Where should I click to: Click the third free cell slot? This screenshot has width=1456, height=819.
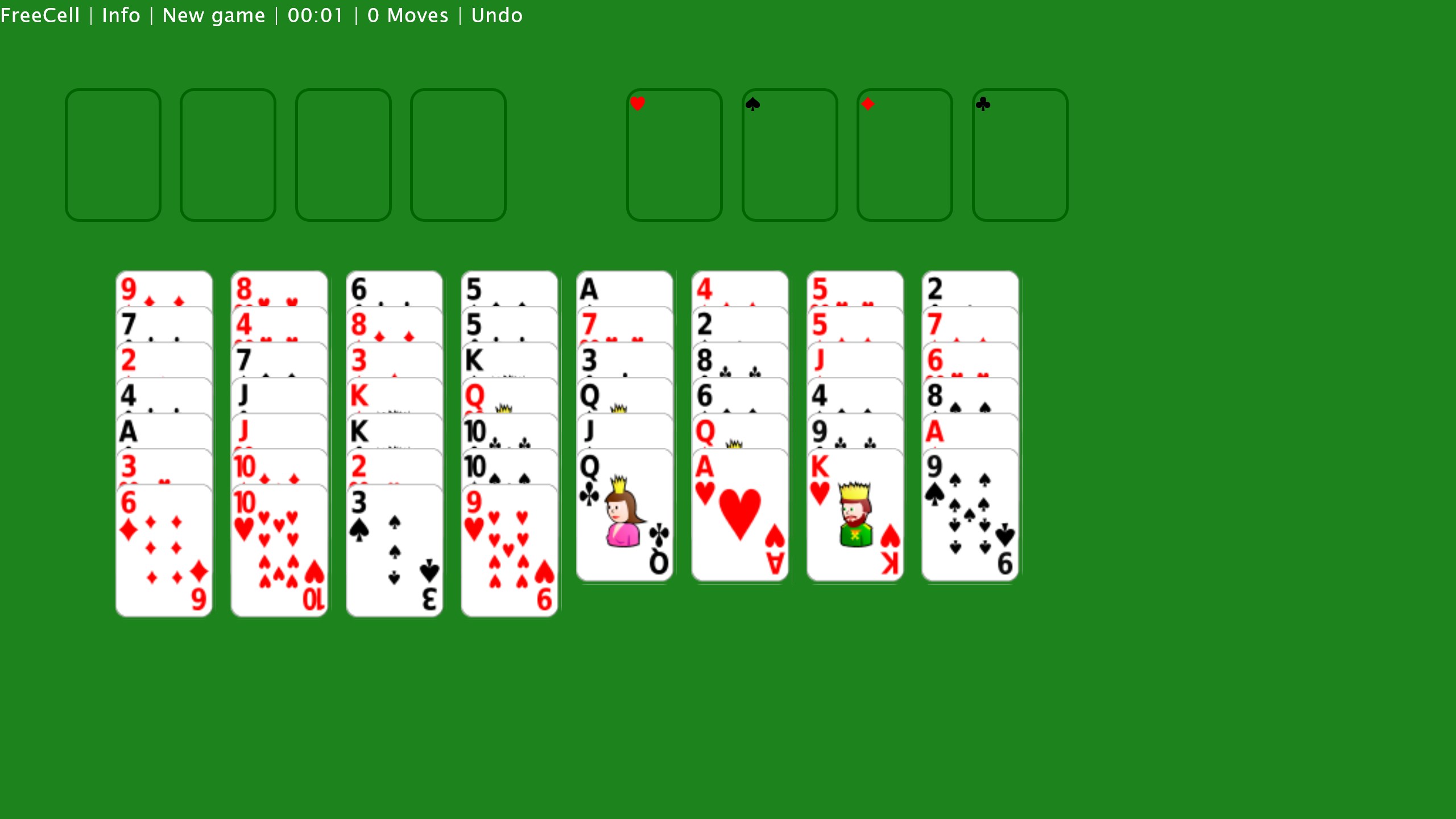(x=343, y=153)
